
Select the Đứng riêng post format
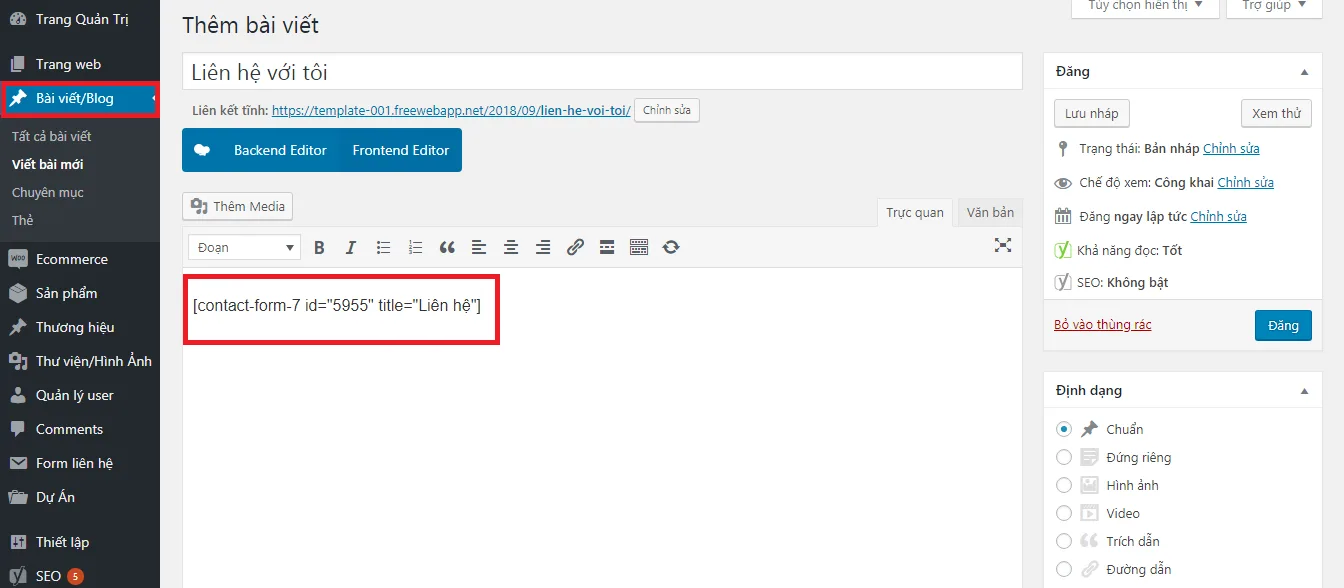[x=1064, y=457]
